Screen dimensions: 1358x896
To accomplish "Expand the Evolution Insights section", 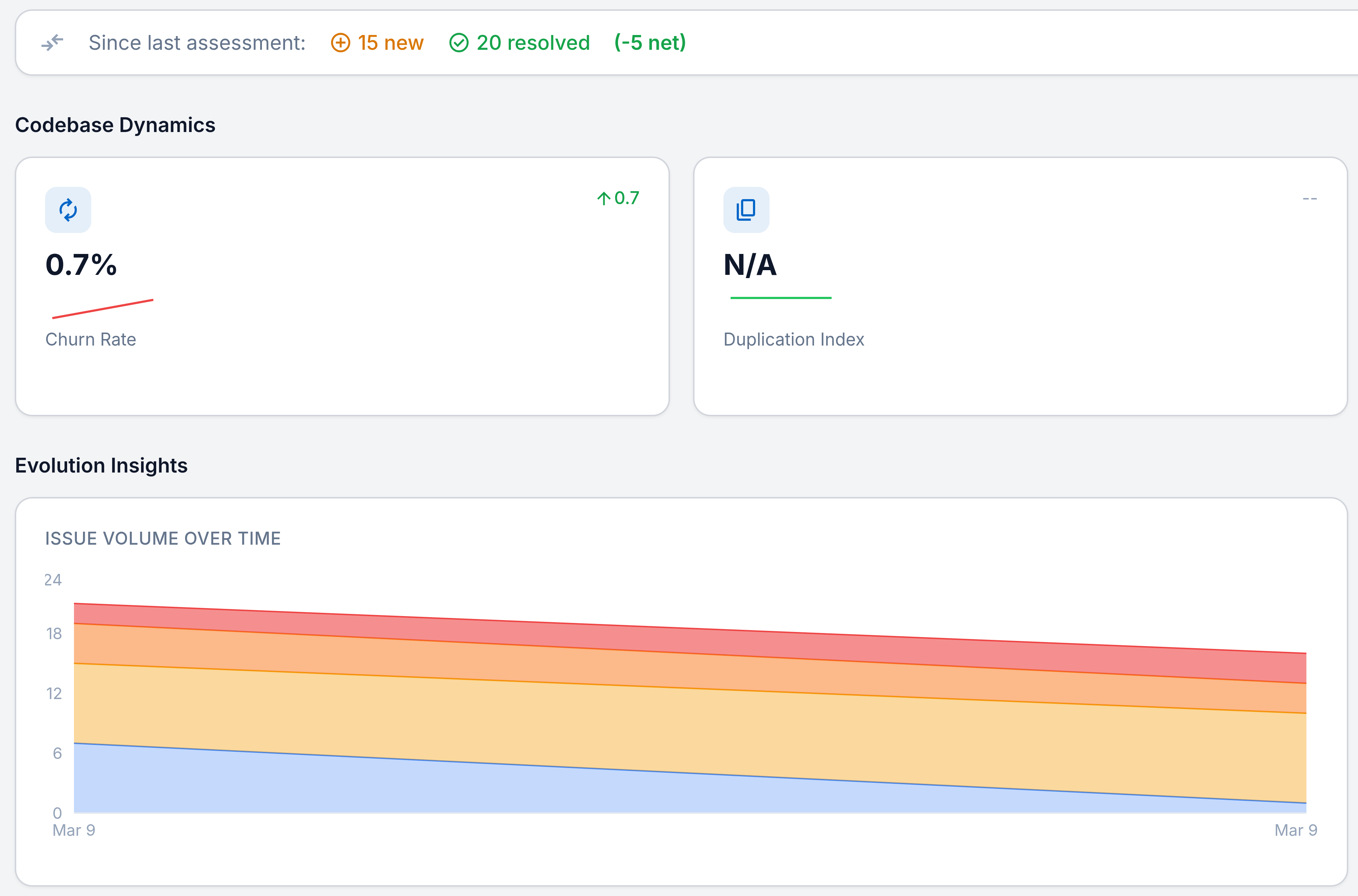I will (101, 465).
